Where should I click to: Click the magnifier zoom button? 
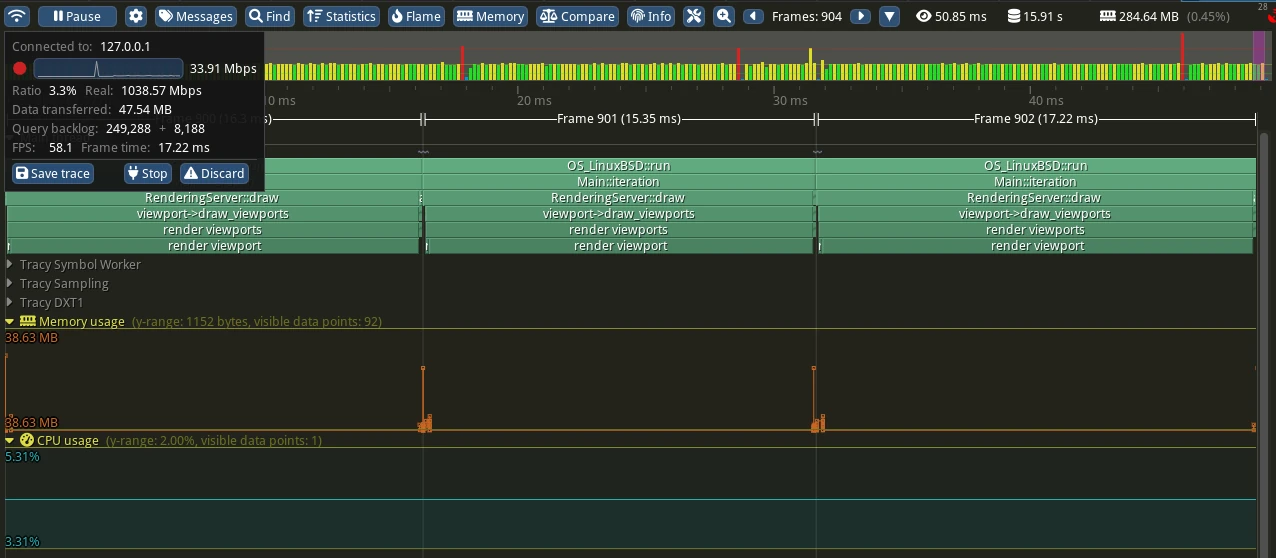(723, 16)
